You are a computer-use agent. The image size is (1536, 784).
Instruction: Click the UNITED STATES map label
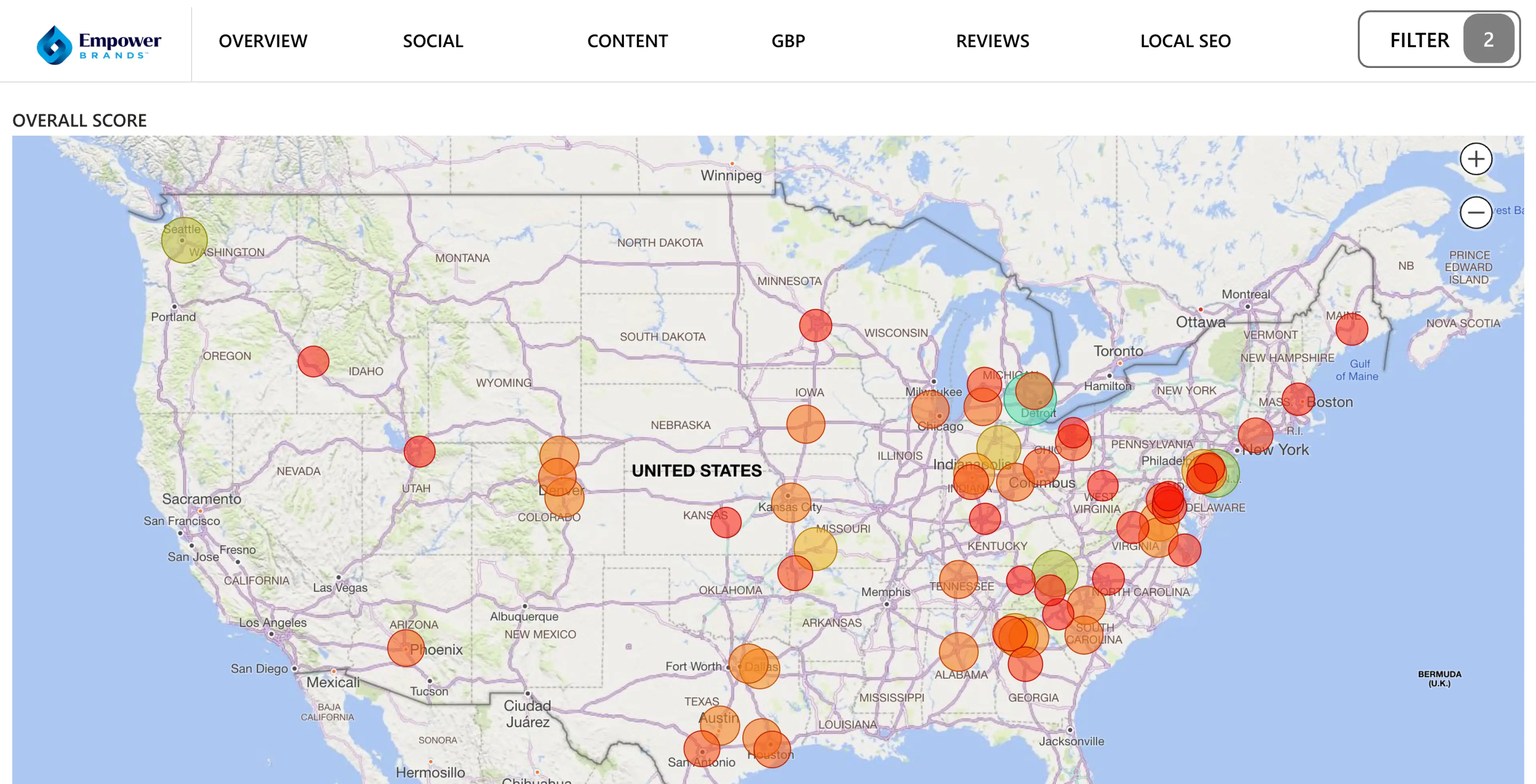[696, 470]
